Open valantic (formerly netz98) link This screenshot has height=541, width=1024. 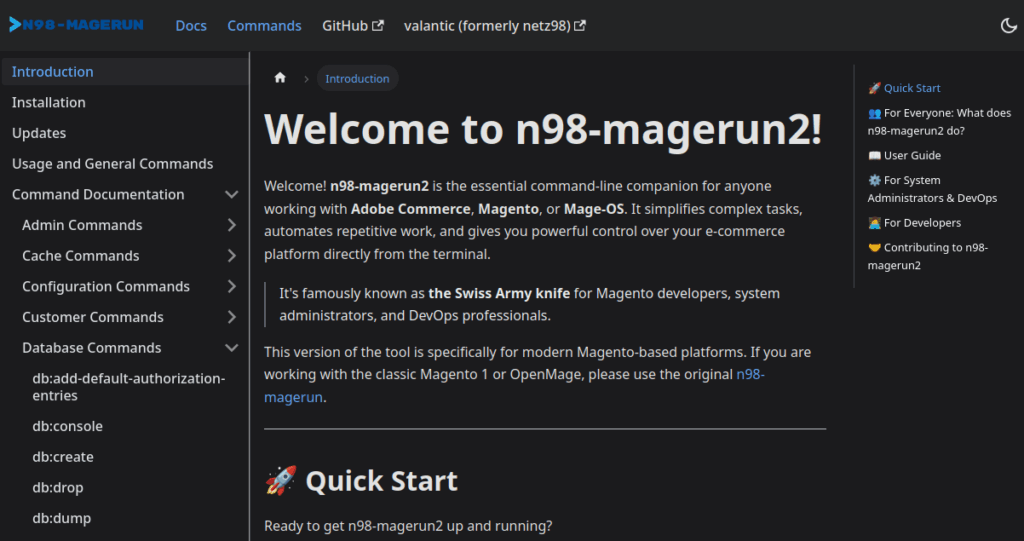click(x=494, y=25)
